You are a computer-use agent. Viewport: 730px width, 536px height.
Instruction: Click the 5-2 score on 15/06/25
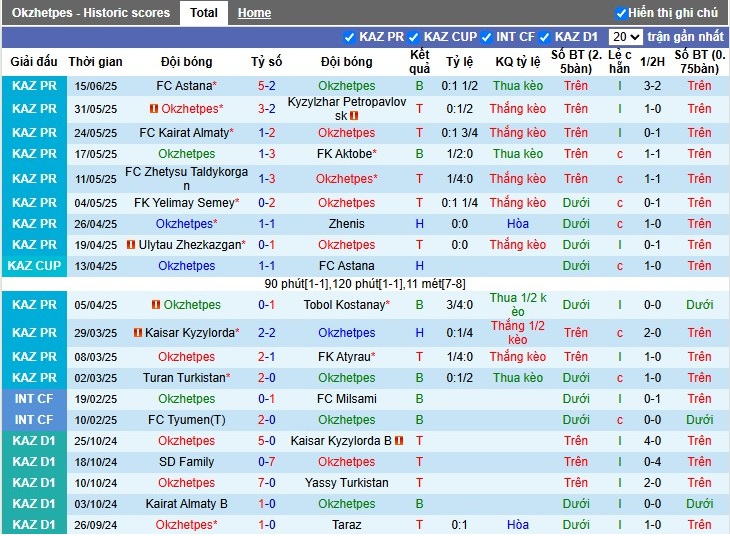267,86
